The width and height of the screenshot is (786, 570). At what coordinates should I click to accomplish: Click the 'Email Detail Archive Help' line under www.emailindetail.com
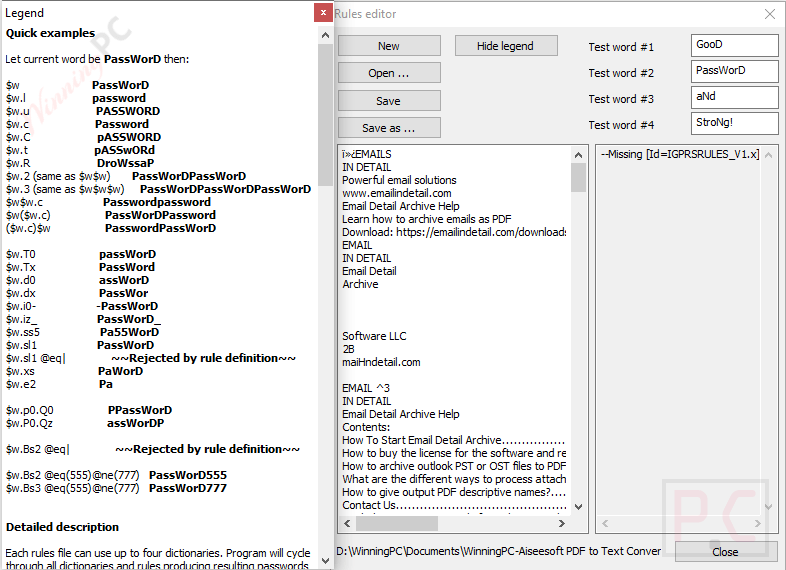[x=401, y=206]
